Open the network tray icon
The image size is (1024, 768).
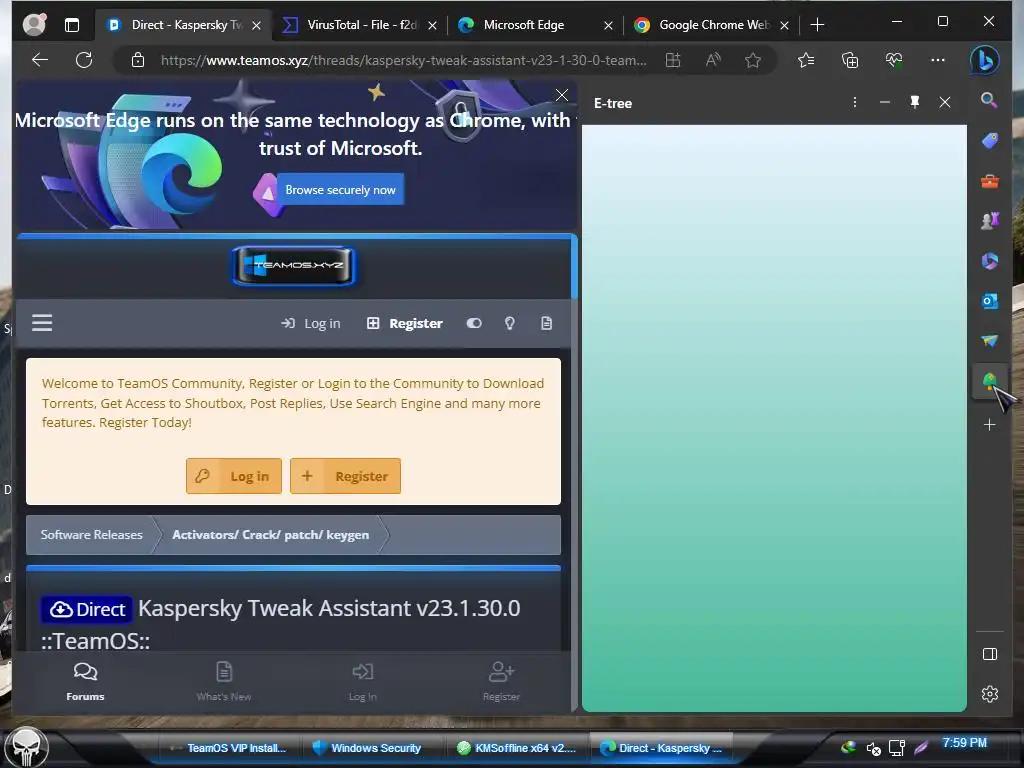click(897, 748)
